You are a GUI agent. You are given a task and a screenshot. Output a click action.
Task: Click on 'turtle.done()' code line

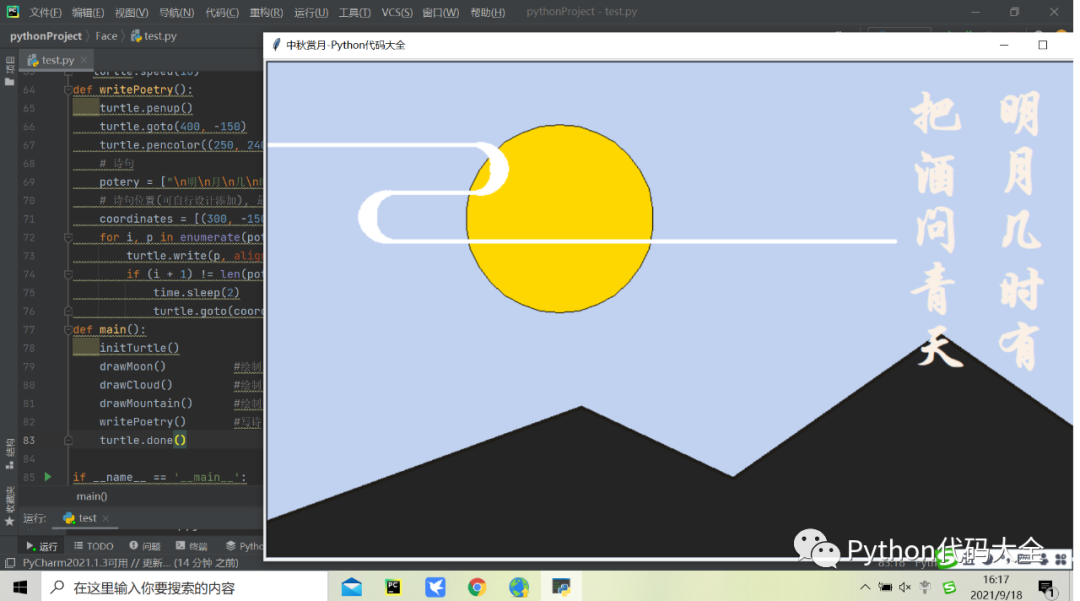tap(143, 441)
